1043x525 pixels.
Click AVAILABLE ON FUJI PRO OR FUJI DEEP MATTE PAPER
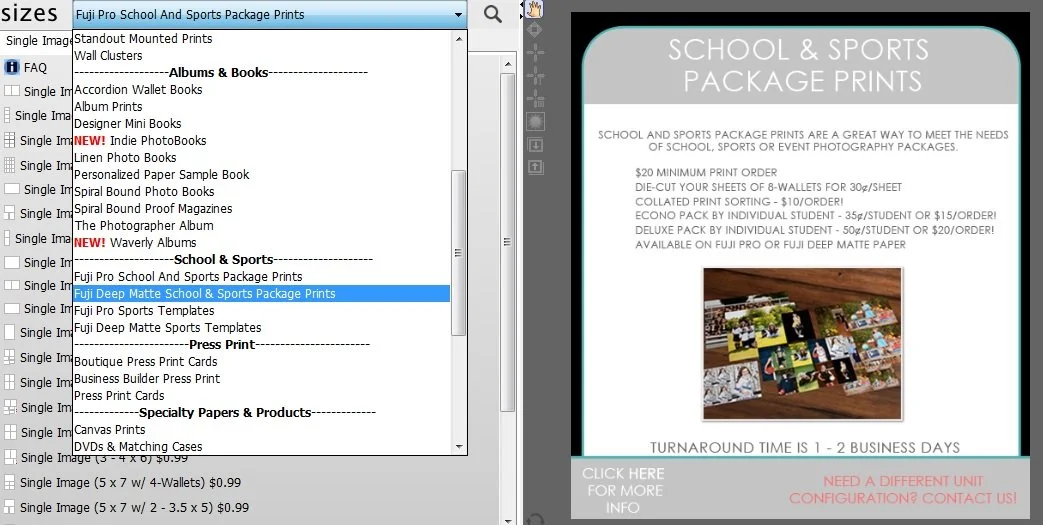coord(770,245)
